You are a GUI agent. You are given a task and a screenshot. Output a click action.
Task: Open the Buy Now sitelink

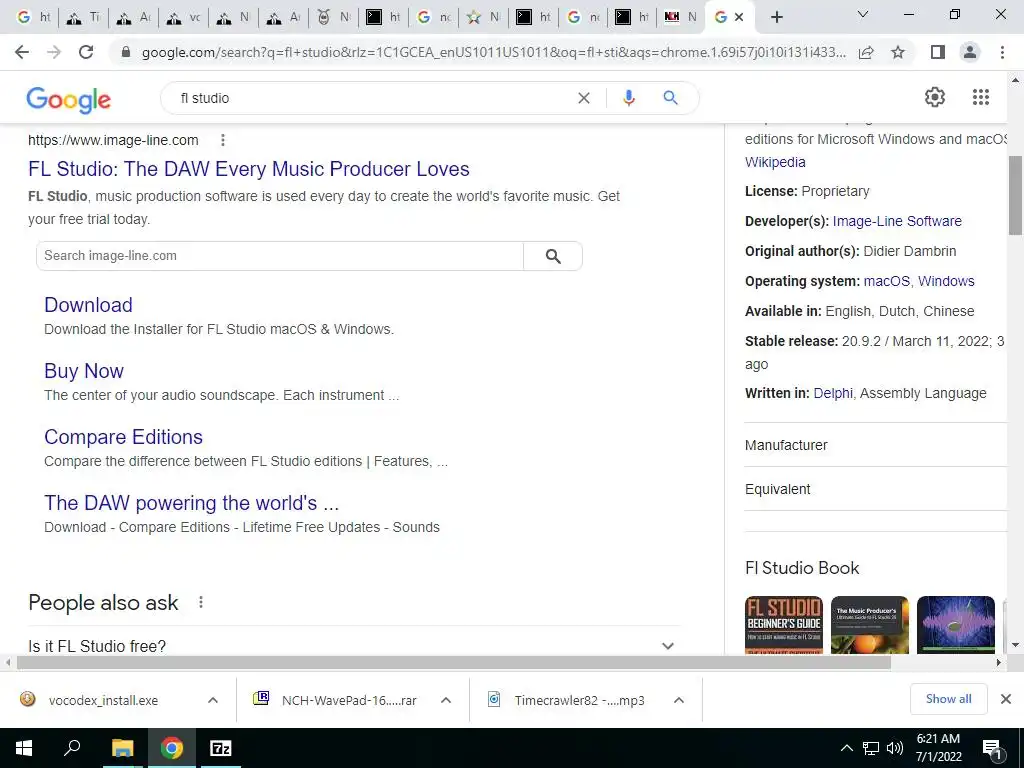click(84, 371)
